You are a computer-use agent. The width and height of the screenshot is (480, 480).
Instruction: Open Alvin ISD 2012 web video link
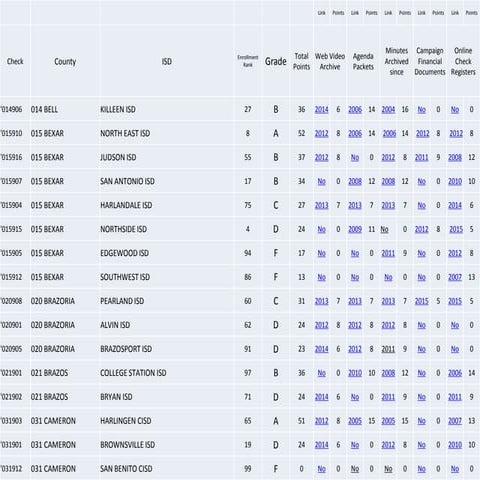point(321,325)
